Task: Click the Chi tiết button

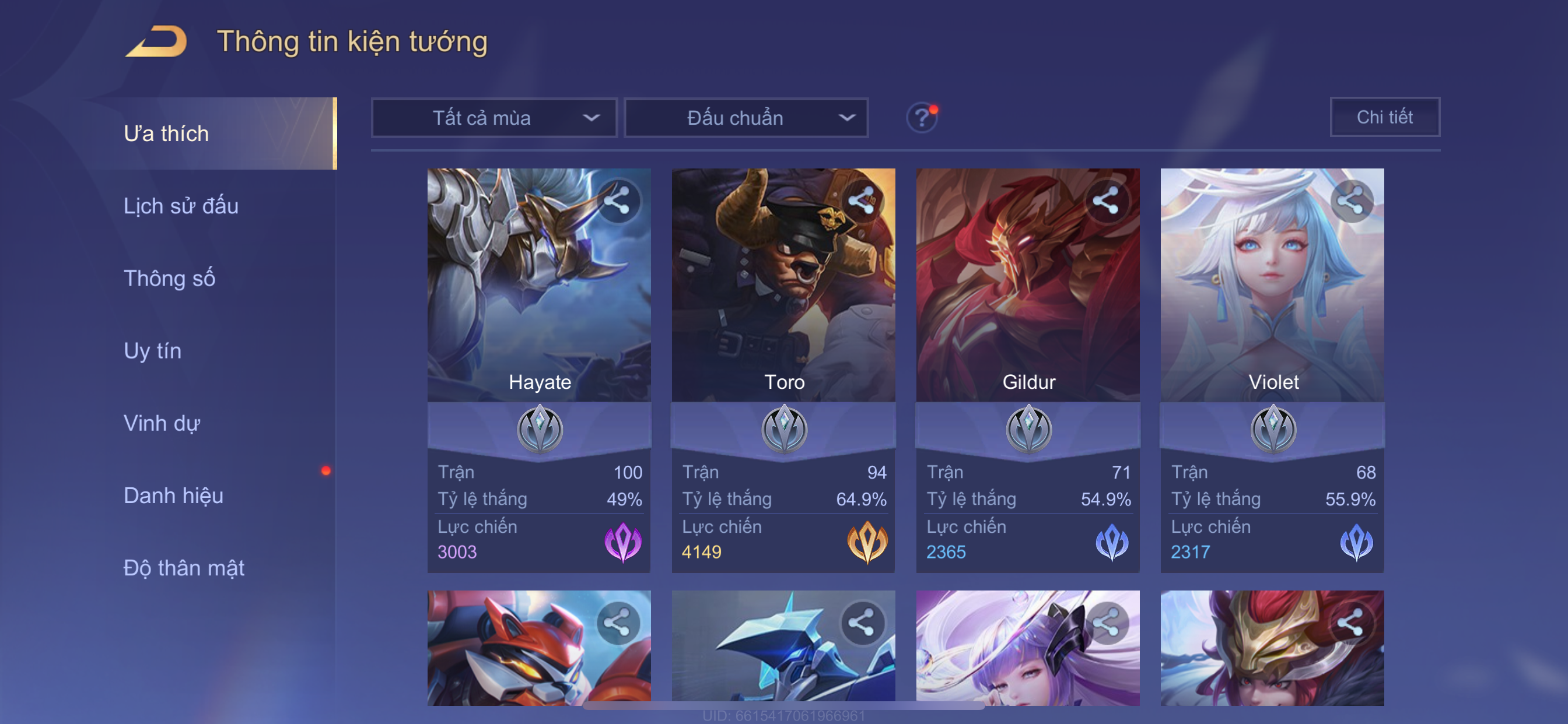Action: point(1384,117)
